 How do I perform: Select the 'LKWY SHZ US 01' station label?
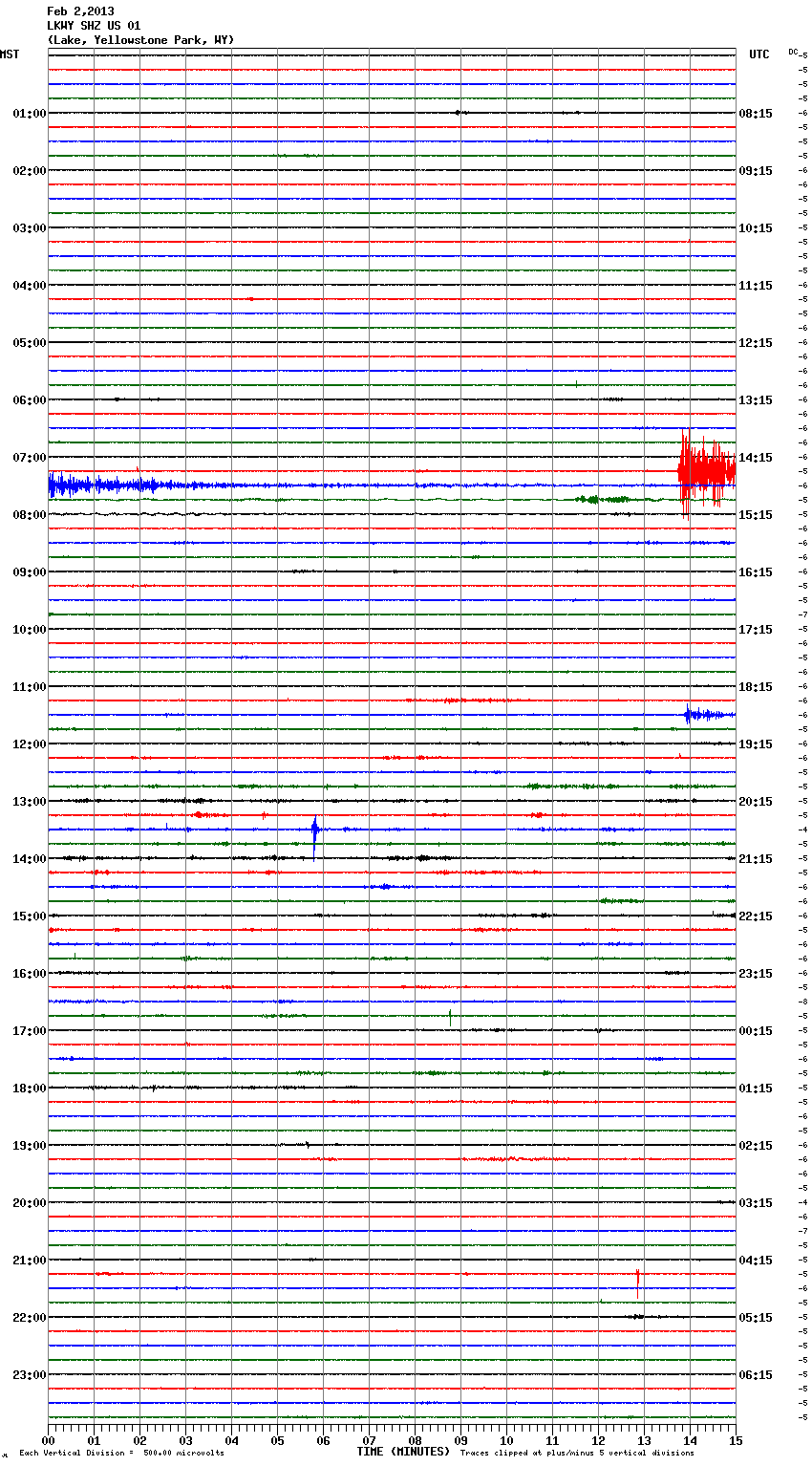[94, 26]
